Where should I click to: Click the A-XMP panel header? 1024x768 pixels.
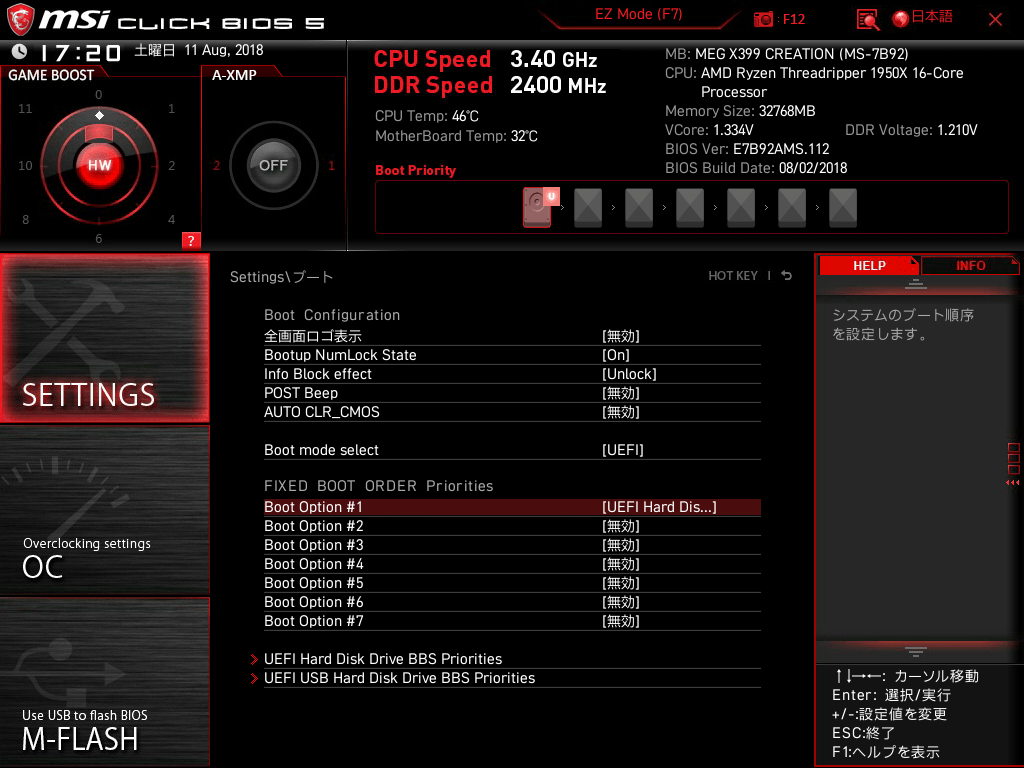coord(234,75)
